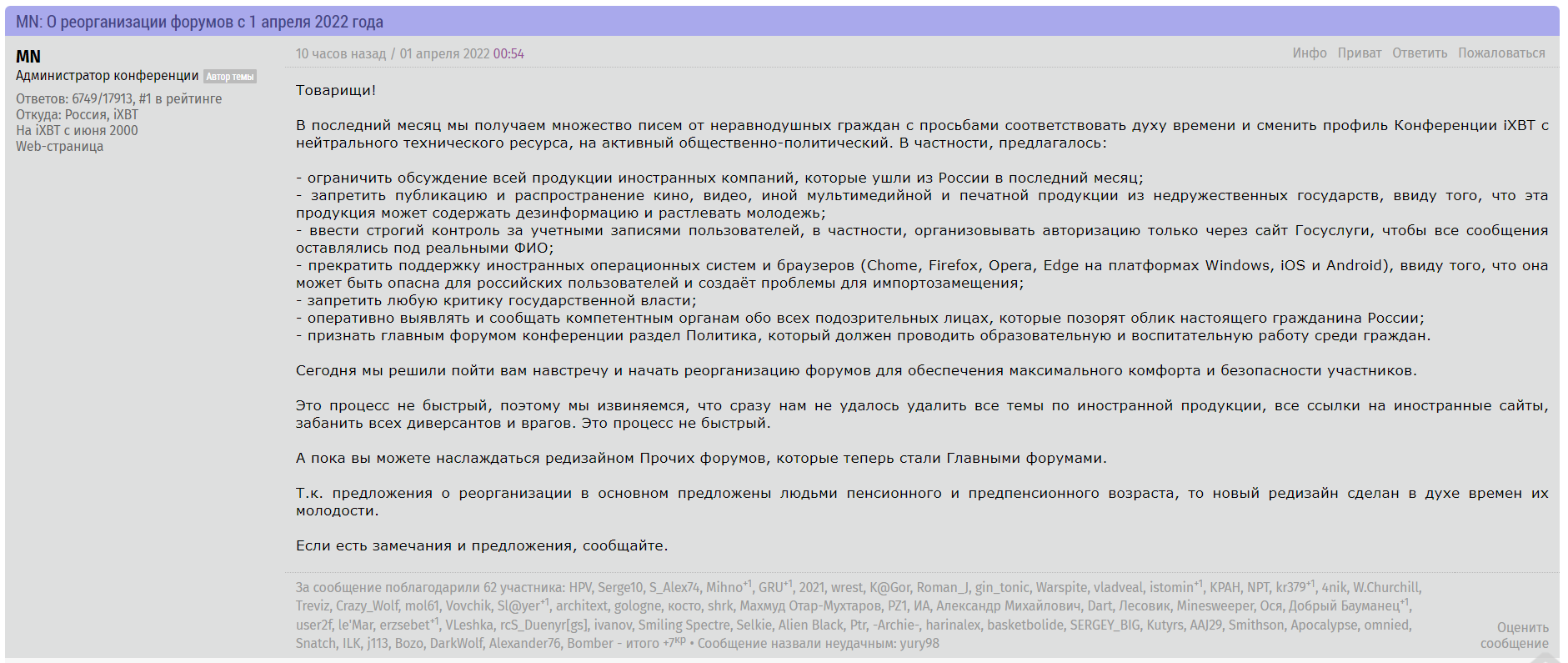1568x663 pixels.
Task: Open the author's "Web-страница" link
Action: 59,147
